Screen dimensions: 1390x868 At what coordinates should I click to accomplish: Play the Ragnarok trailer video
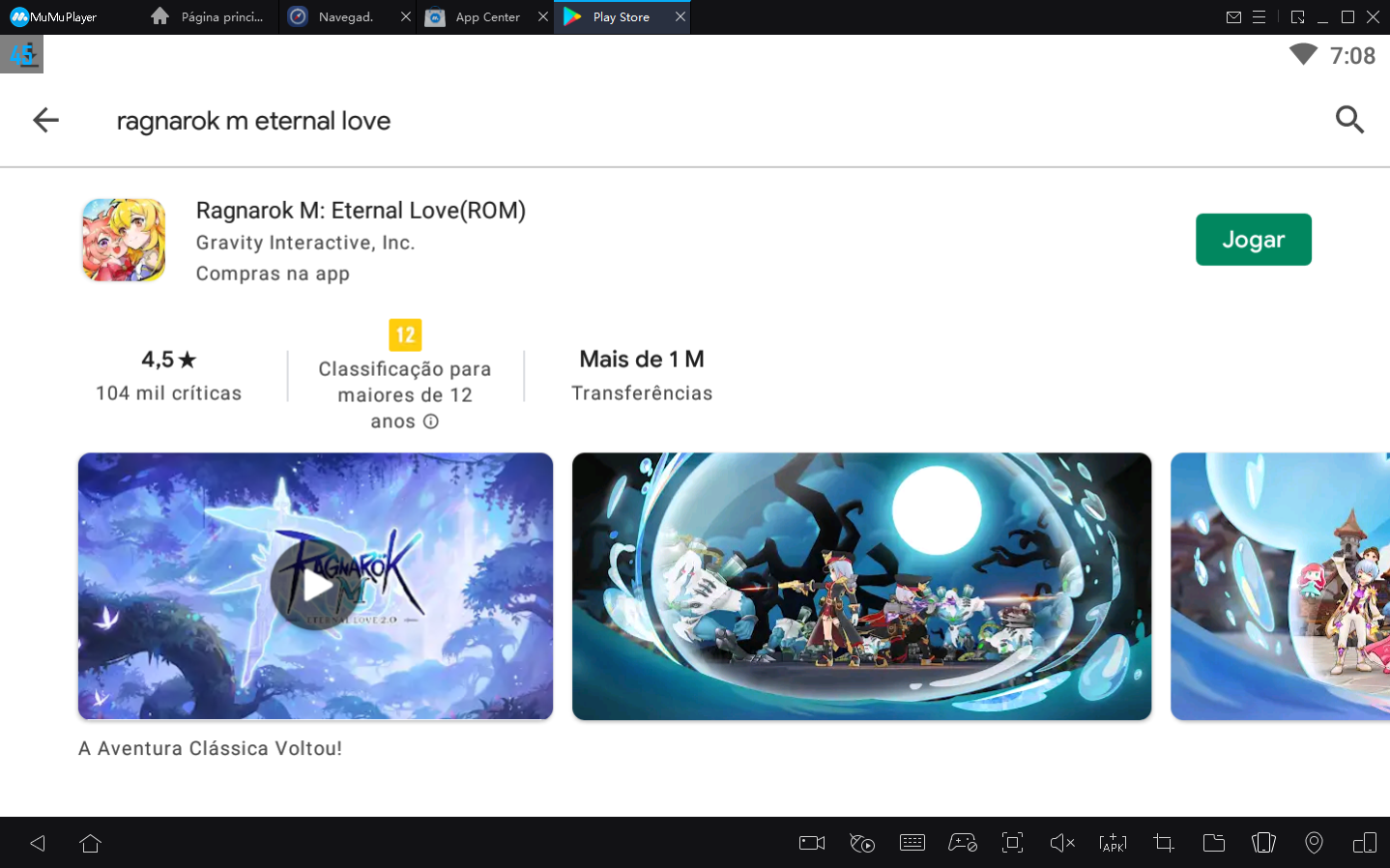(315, 586)
